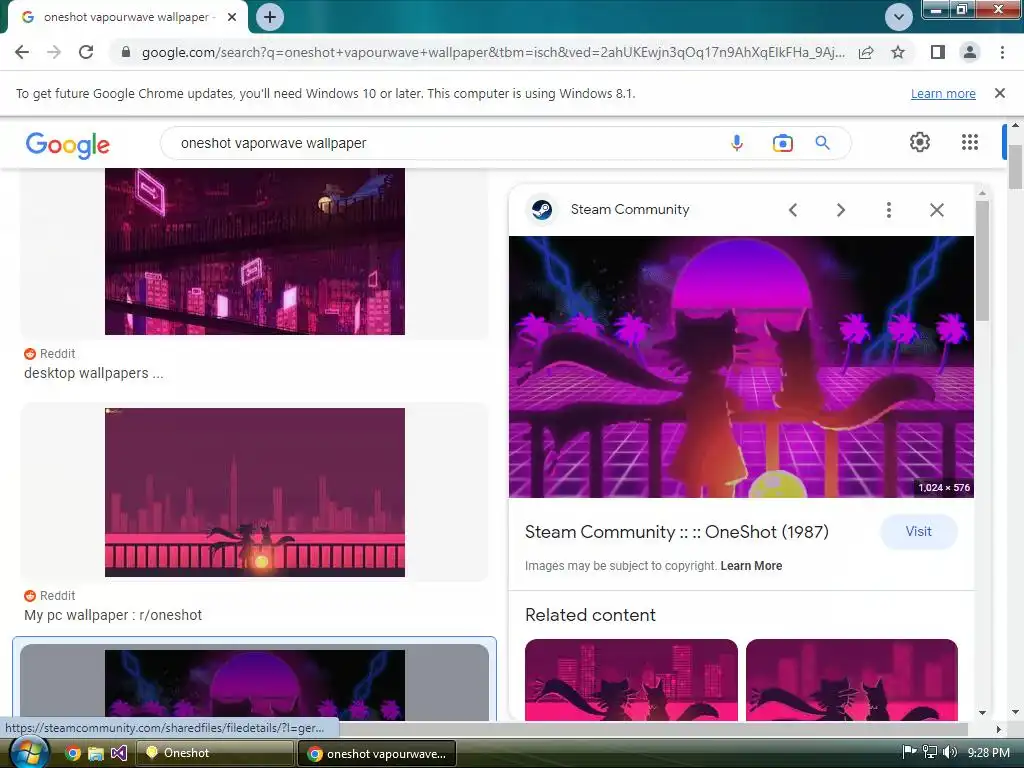Go back to the previous page
1024x768 pixels.
coord(22,52)
